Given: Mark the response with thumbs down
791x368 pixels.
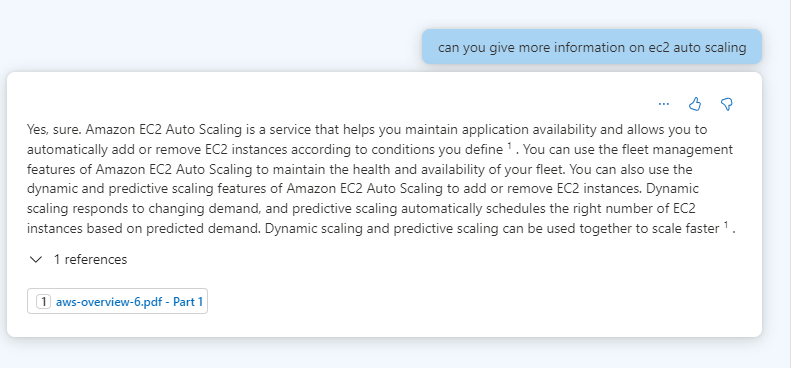Looking at the screenshot, I should coord(726,104).
